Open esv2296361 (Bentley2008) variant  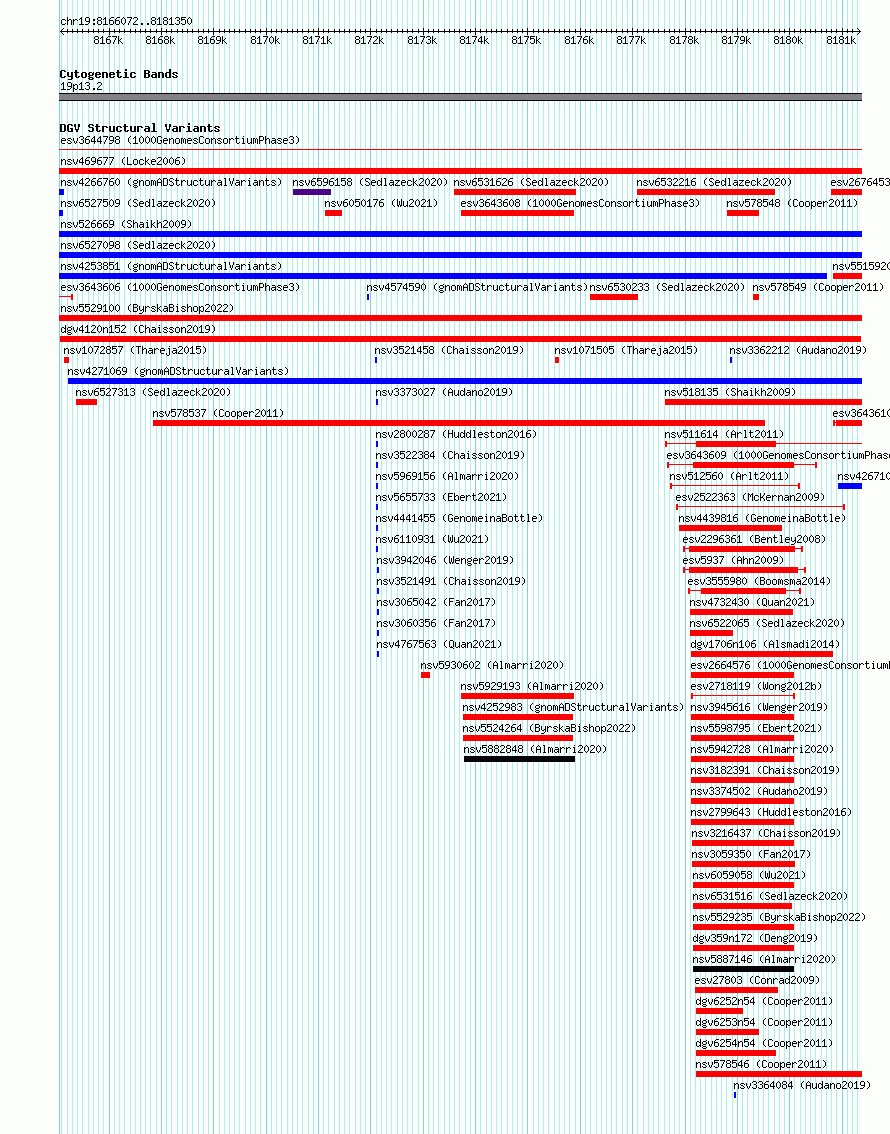[x=754, y=539]
